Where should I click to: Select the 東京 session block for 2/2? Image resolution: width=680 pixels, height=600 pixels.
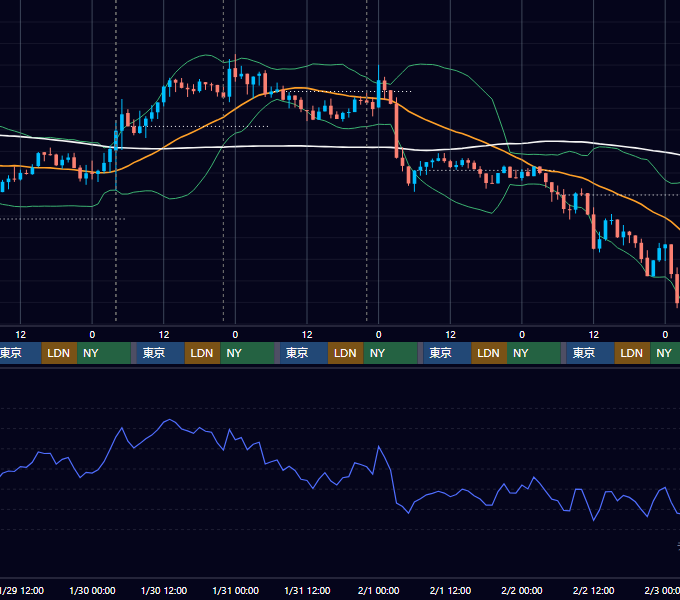click(590, 353)
